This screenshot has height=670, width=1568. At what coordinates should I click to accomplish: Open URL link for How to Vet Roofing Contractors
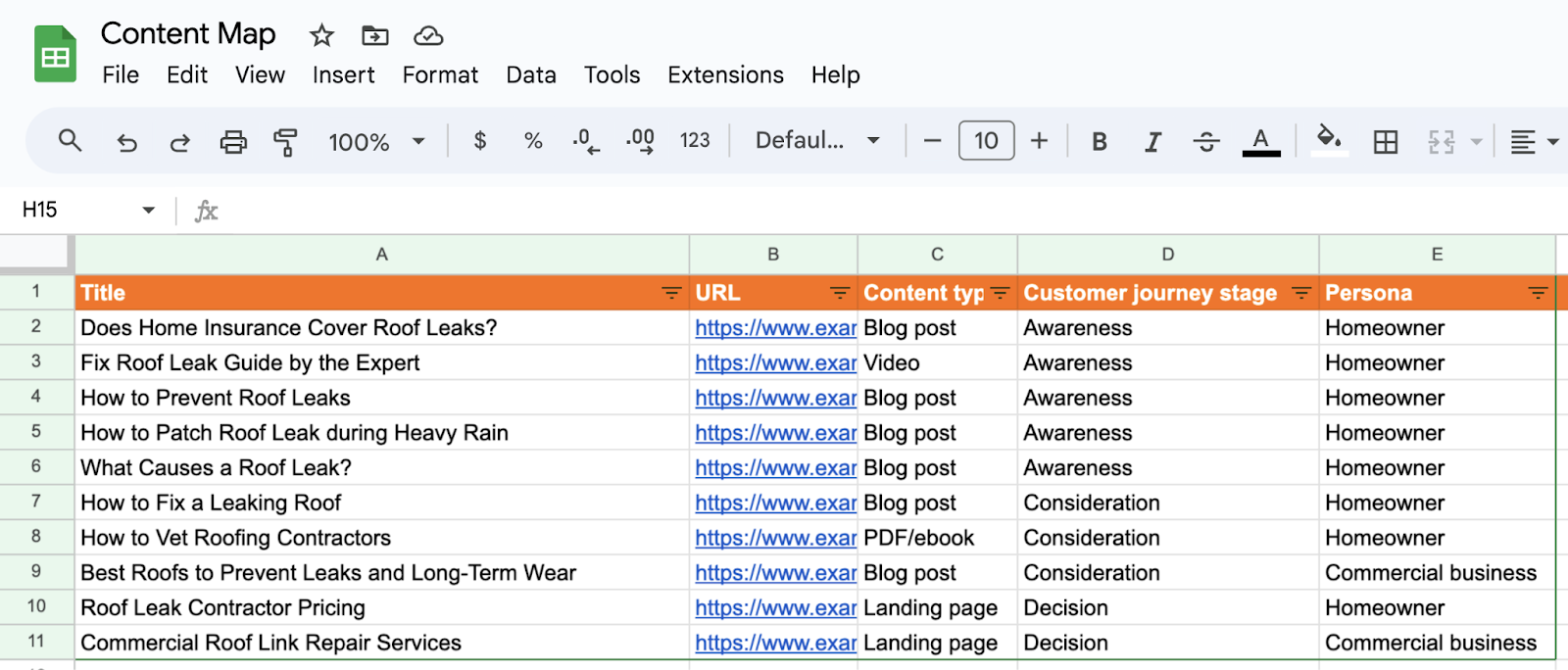click(775, 539)
